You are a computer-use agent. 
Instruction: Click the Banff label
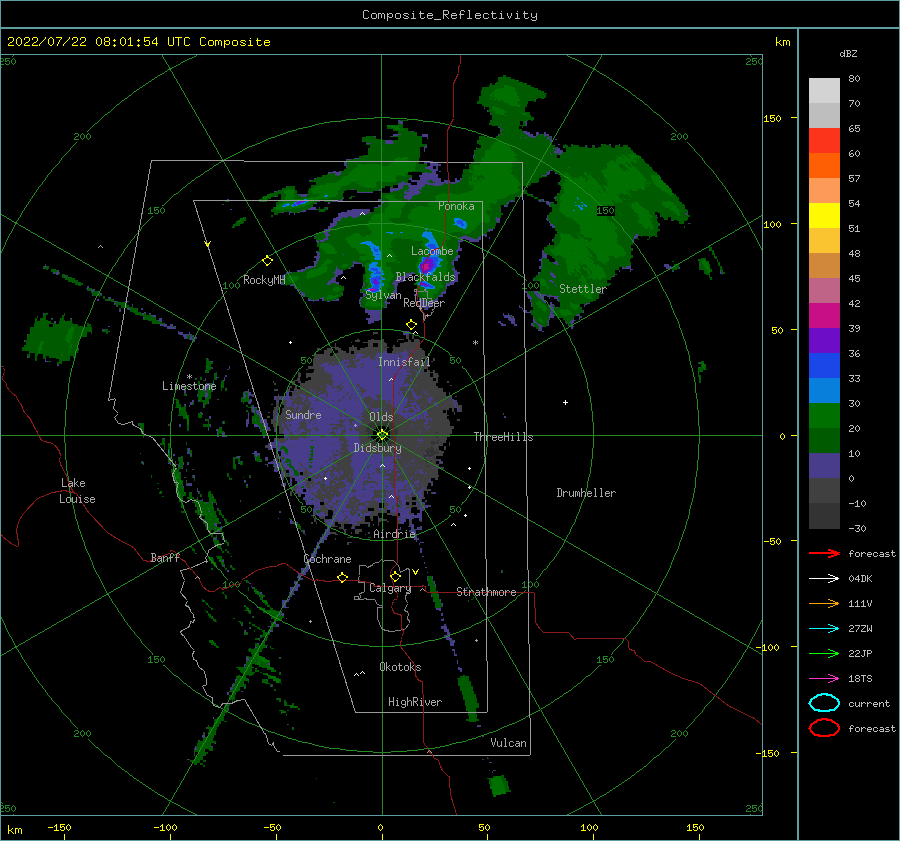tap(165, 557)
